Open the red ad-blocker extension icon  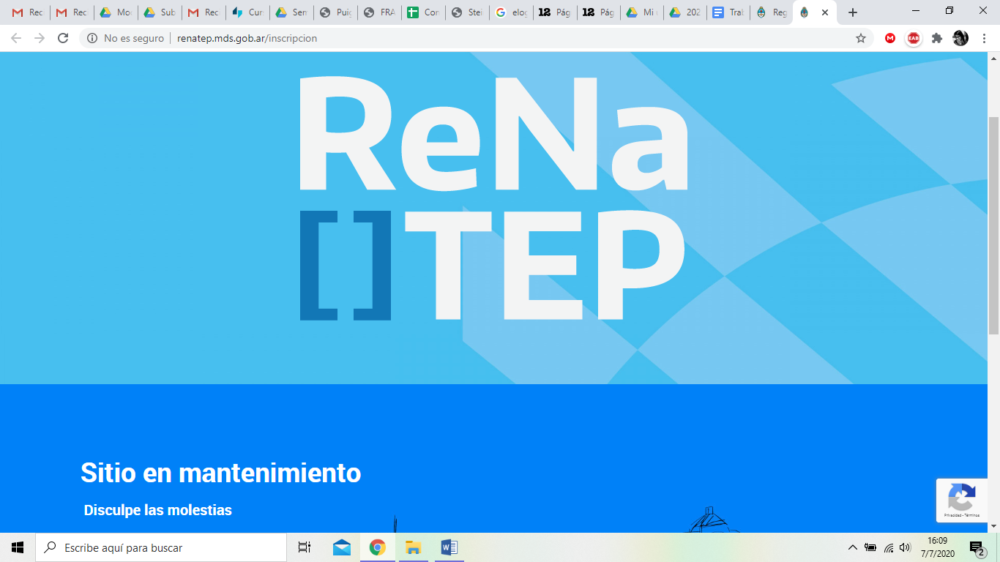[913, 38]
